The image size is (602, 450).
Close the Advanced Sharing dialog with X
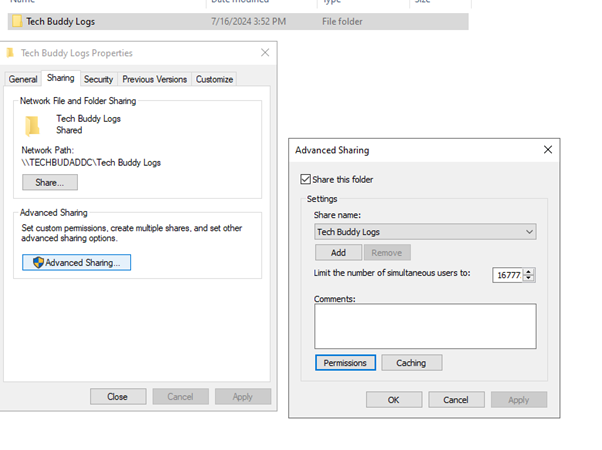(547, 150)
